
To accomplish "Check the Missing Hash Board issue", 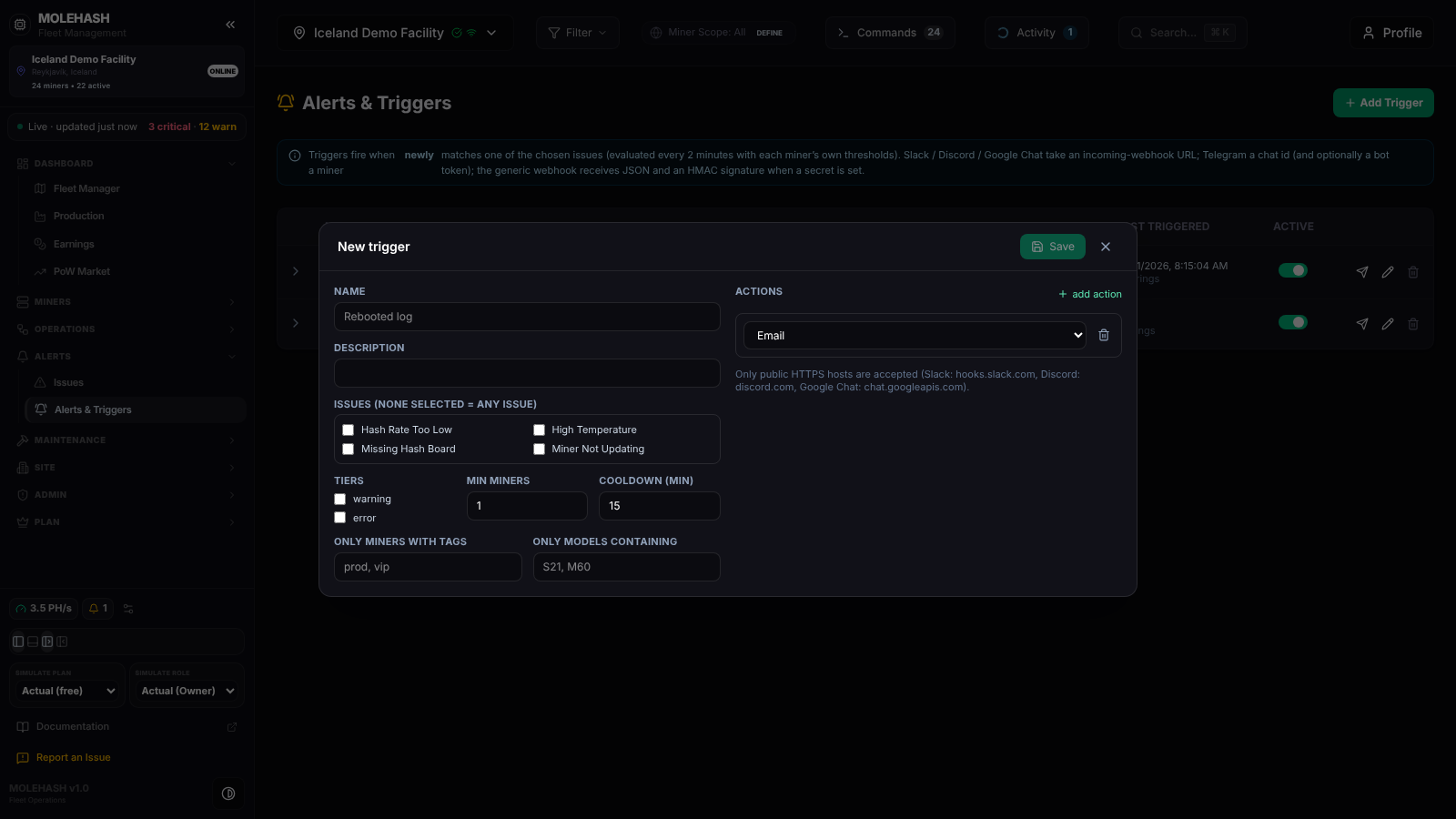I will (348, 449).
